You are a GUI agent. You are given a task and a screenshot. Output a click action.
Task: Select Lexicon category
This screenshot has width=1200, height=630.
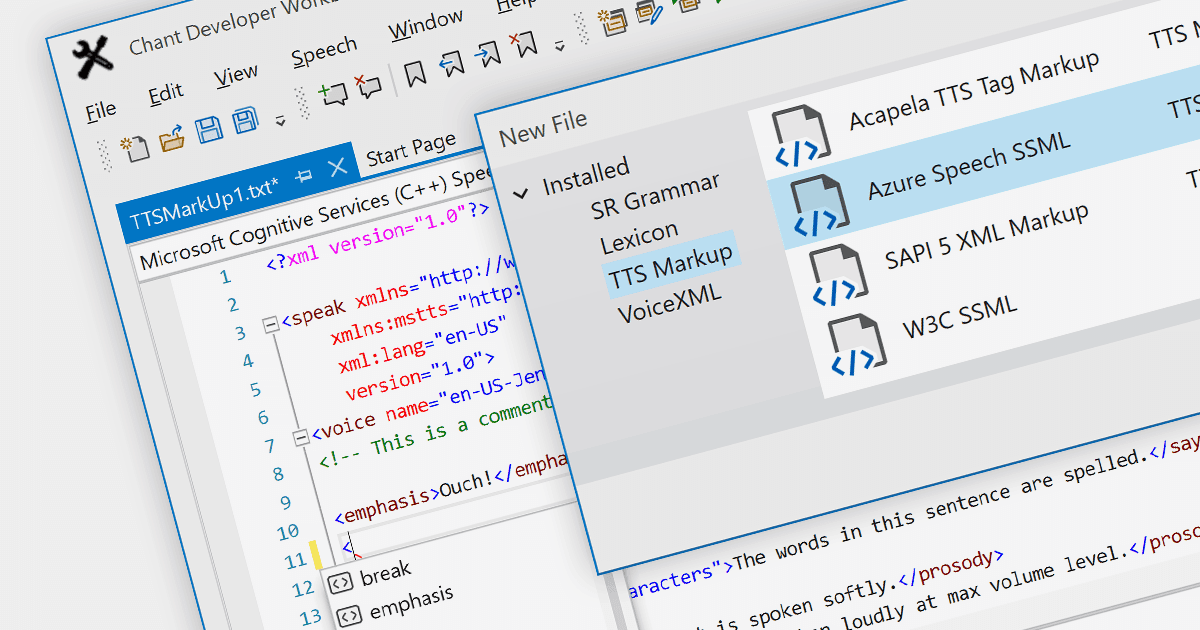pyautogui.click(x=639, y=236)
